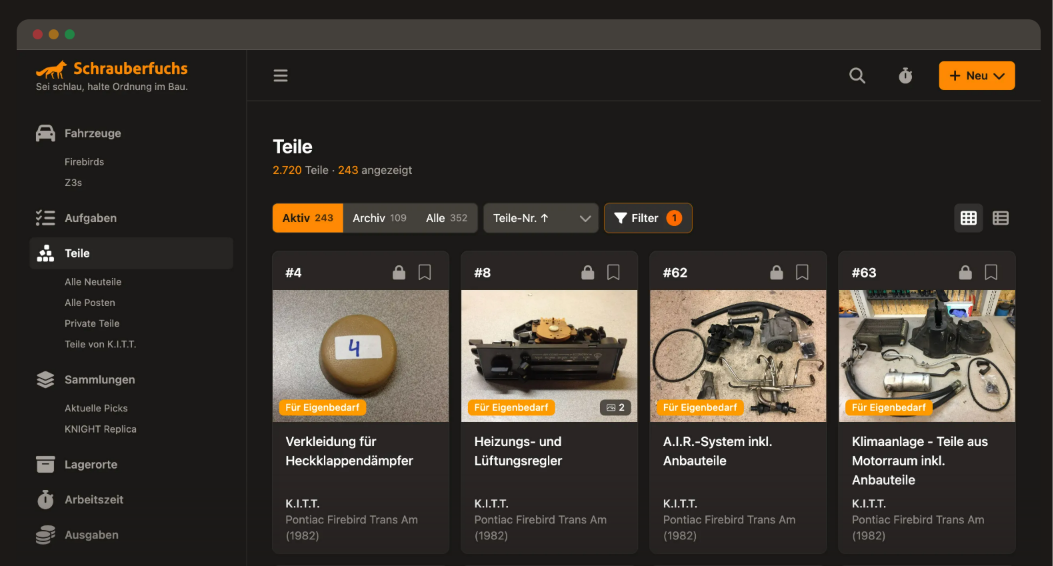Click the Für Eigenbedarf tag on part #4
Image resolution: width=1053 pixels, height=566 pixels.
(322, 408)
